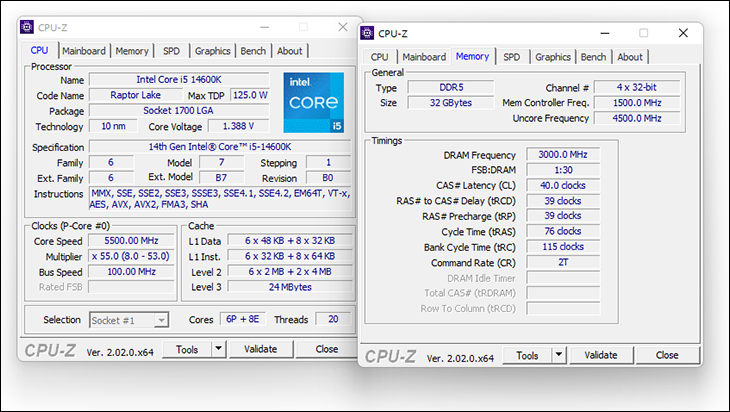The image size is (730, 412).
Task: Click Validate button in left CPU-Z window
Action: click(260, 349)
